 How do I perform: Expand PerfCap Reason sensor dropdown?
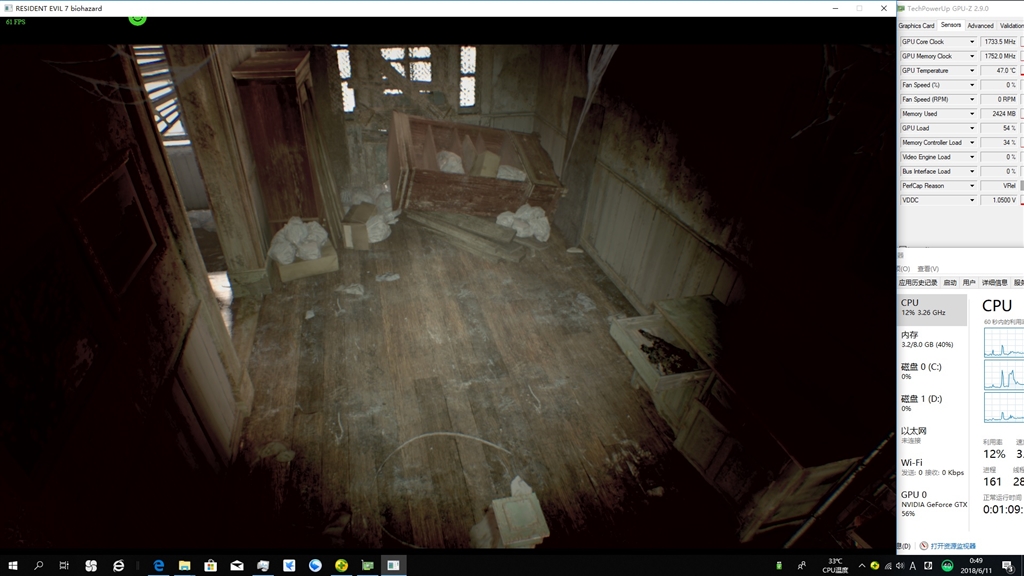click(972, 185)
